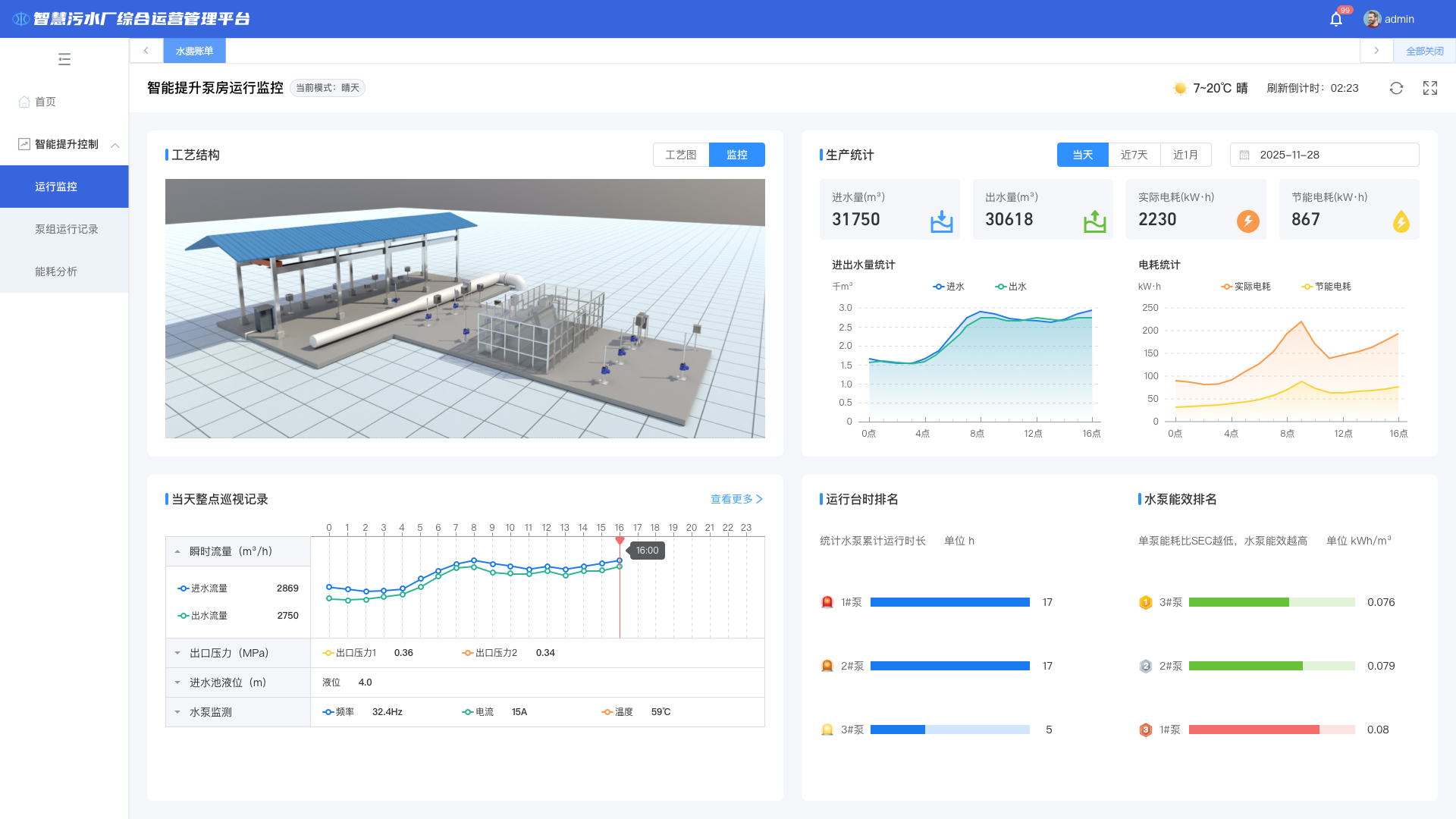Screen dimensions: 1456x819
Task: Open 泵组运行记录 in sidebar
Action: pos(67,229)
